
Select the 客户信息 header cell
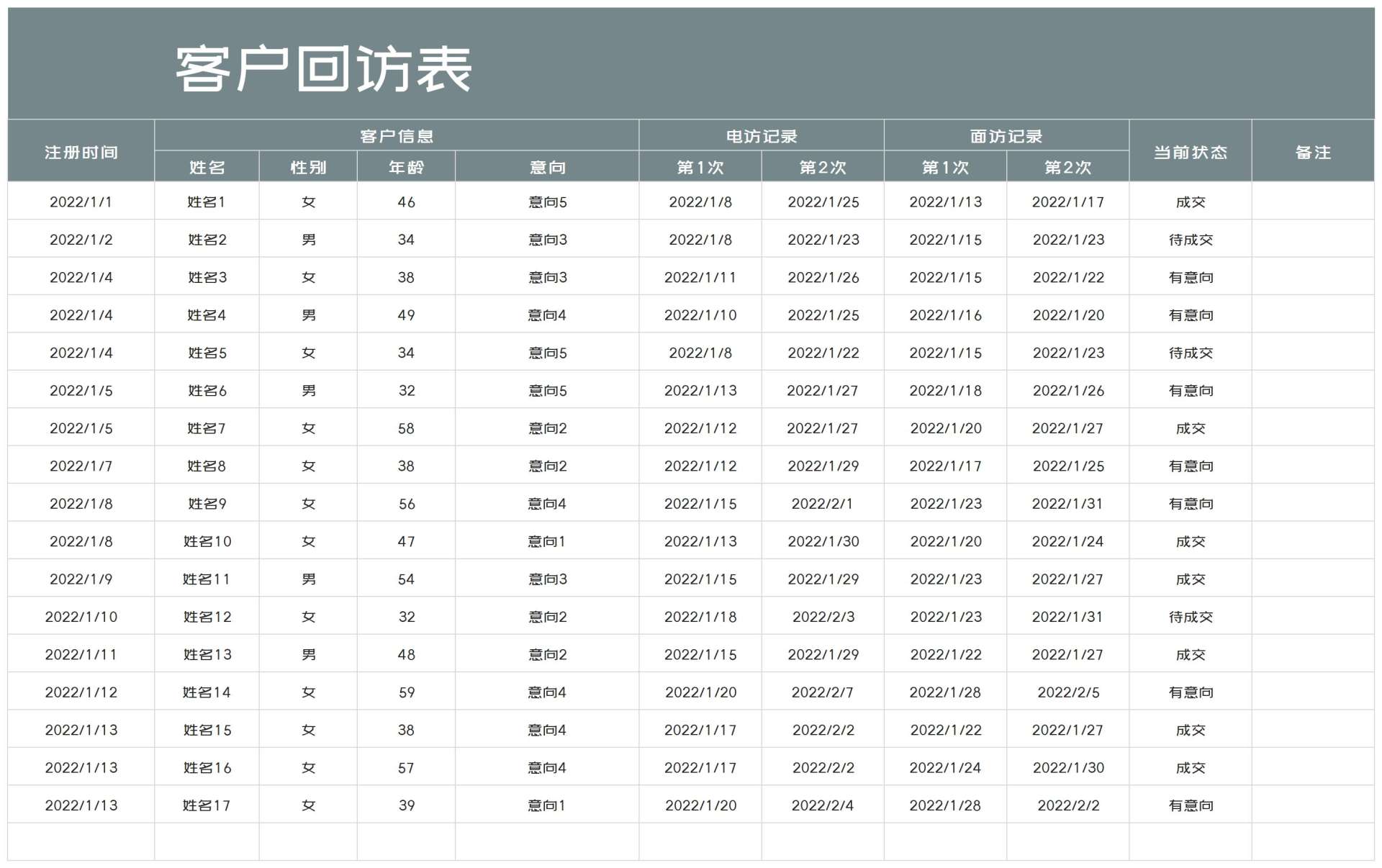click(397, 136)
